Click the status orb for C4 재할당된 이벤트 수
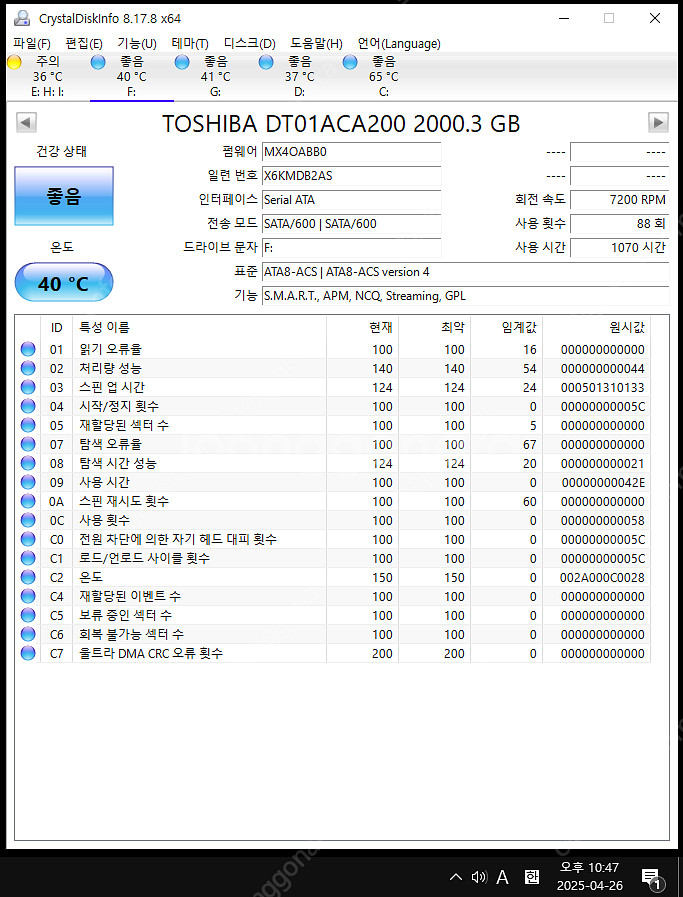683x897 pixels. click(27, 596)
